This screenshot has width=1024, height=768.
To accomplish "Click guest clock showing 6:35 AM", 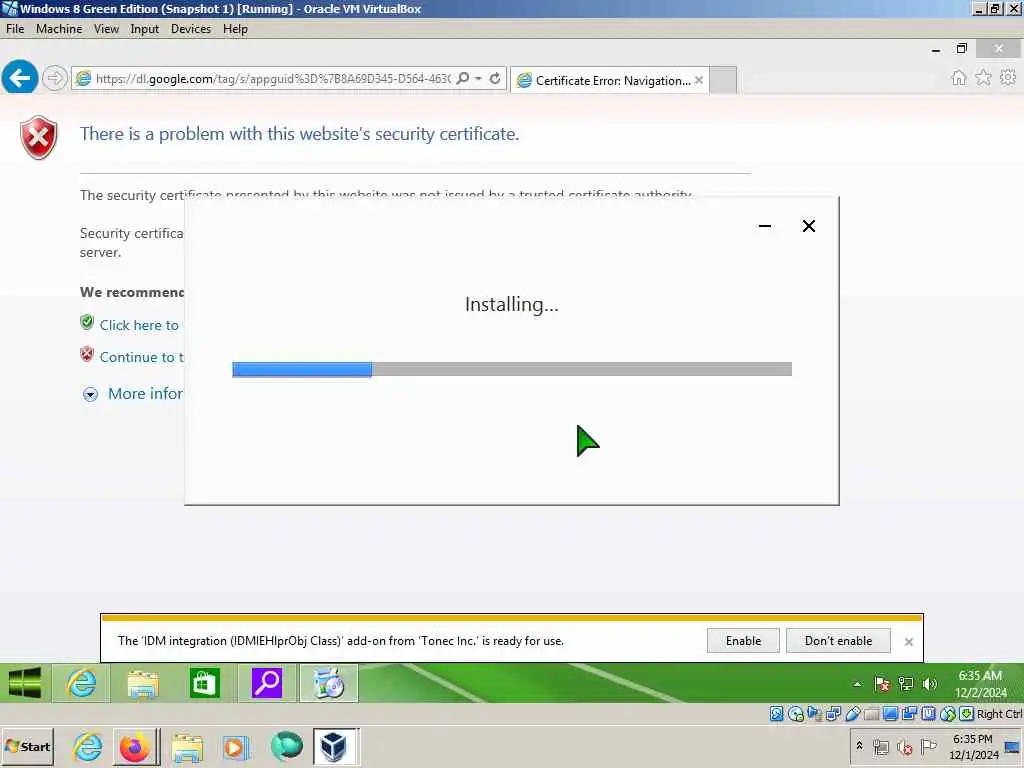I will (980, 684).
